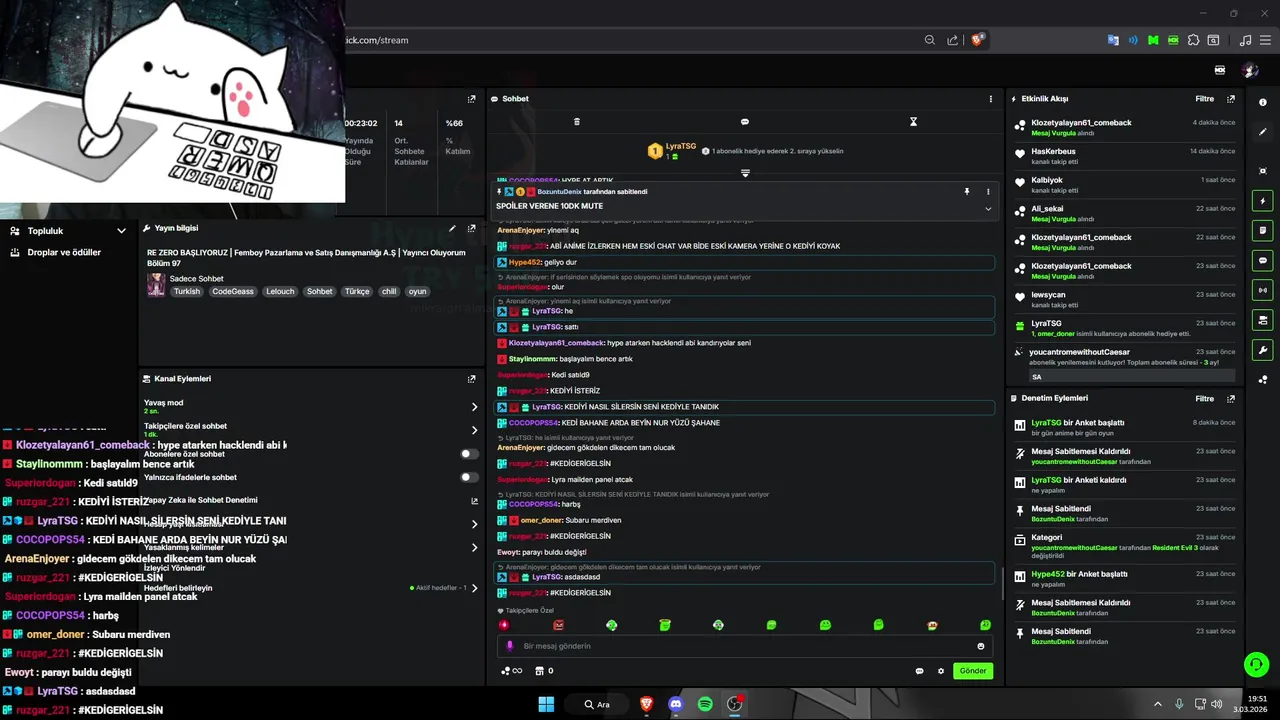Click the Turkish tag
This screenshot has width=1280, height=720.
(x=187, y=292)
